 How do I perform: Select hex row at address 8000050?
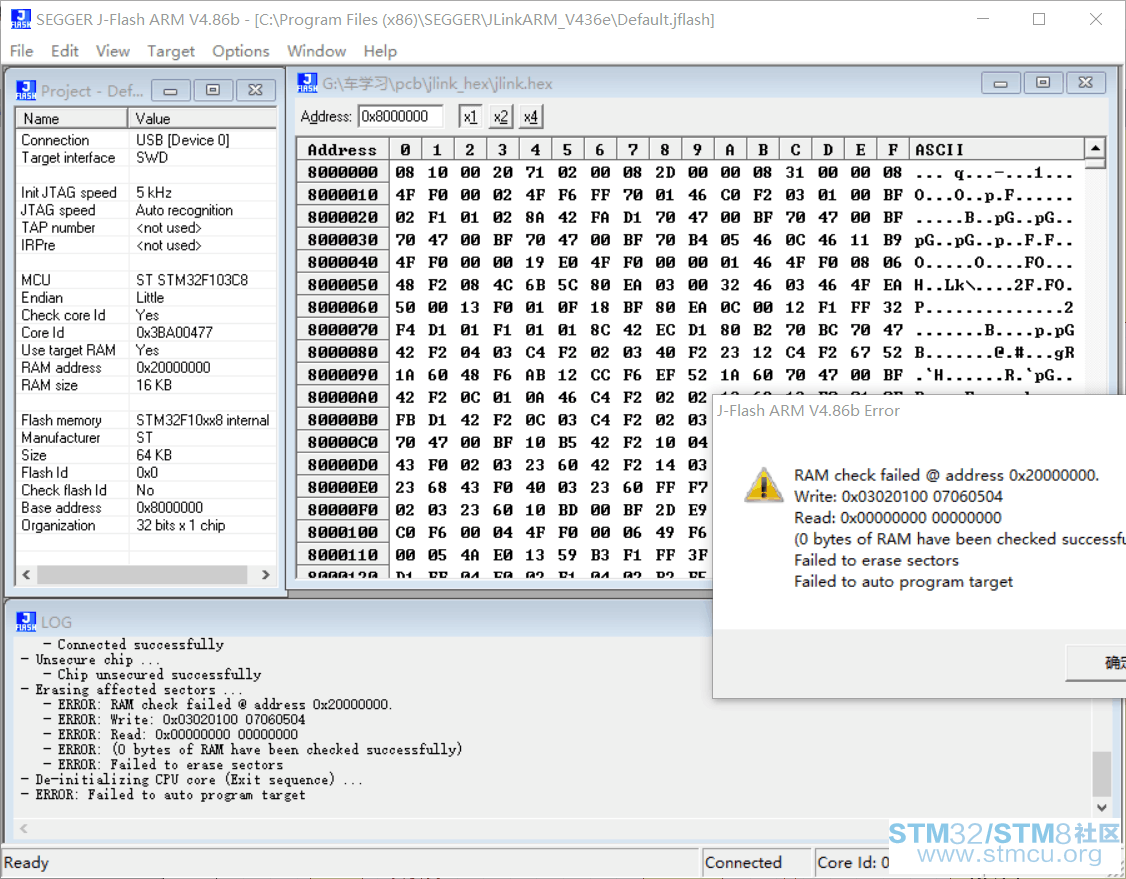689,285
